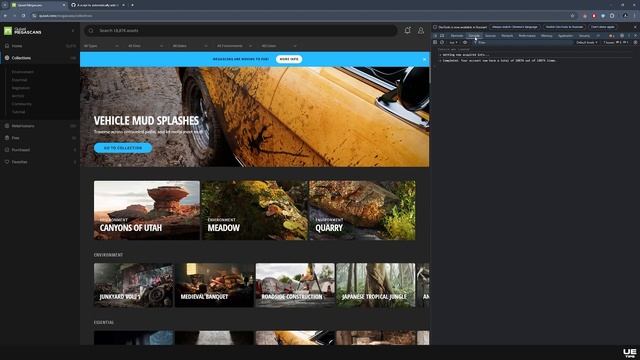Open the browser extensions icon
640x360 pixels.
[612, 16]
